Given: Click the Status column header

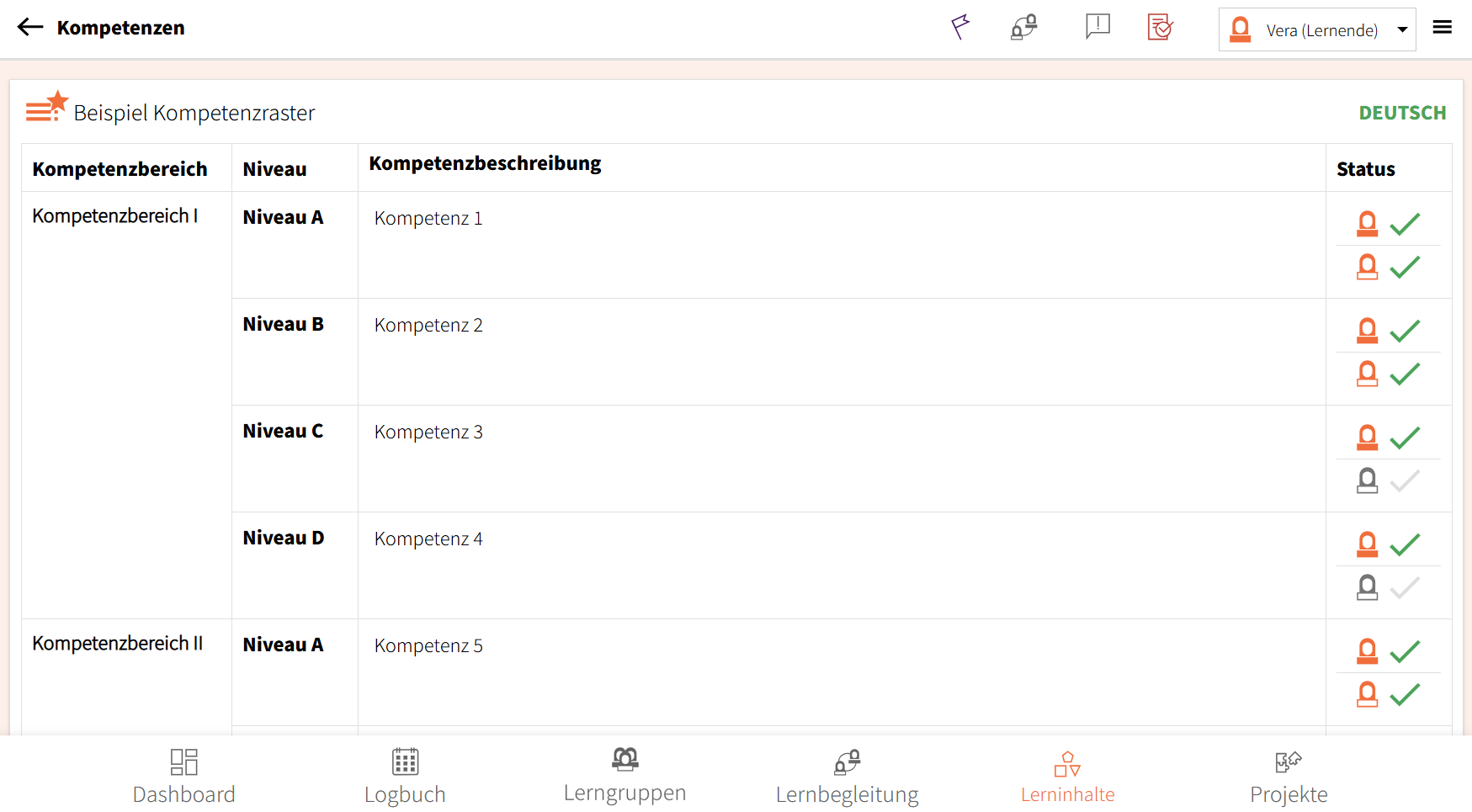Looking at the screenshot, I should pos(1389,167).
